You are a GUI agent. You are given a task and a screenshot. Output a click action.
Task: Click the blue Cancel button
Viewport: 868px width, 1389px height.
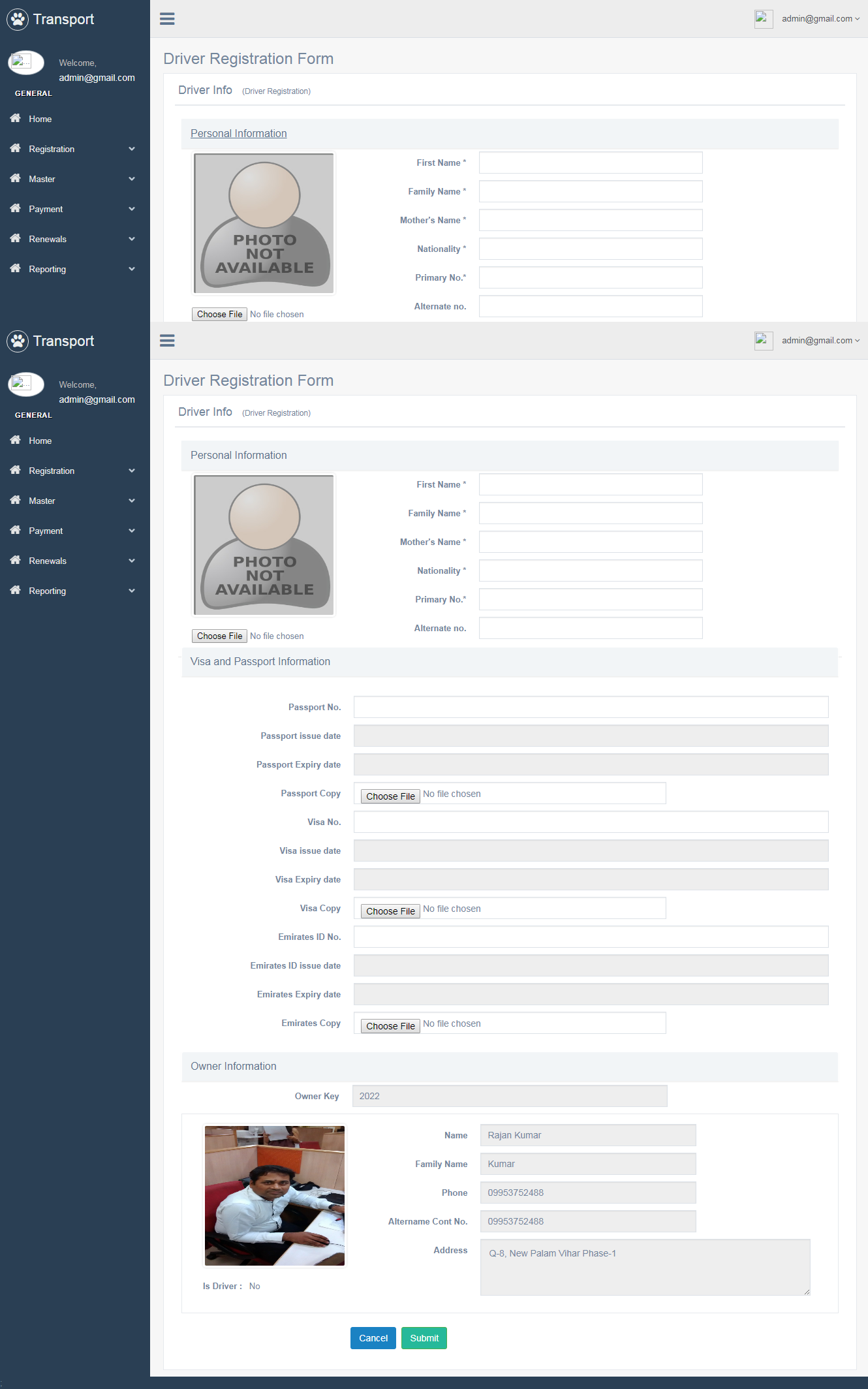click(373, 1338)
